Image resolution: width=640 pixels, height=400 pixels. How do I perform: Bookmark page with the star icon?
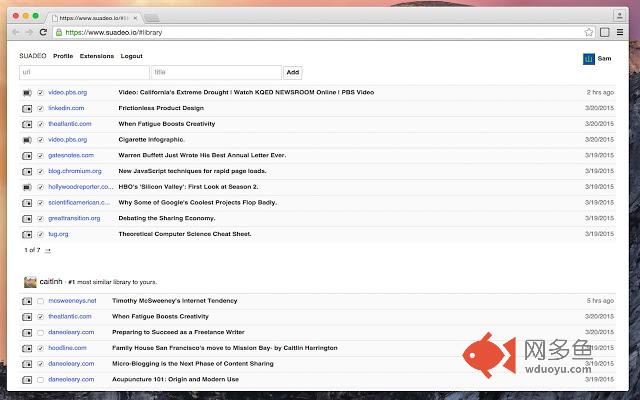(x=589, y=32)
